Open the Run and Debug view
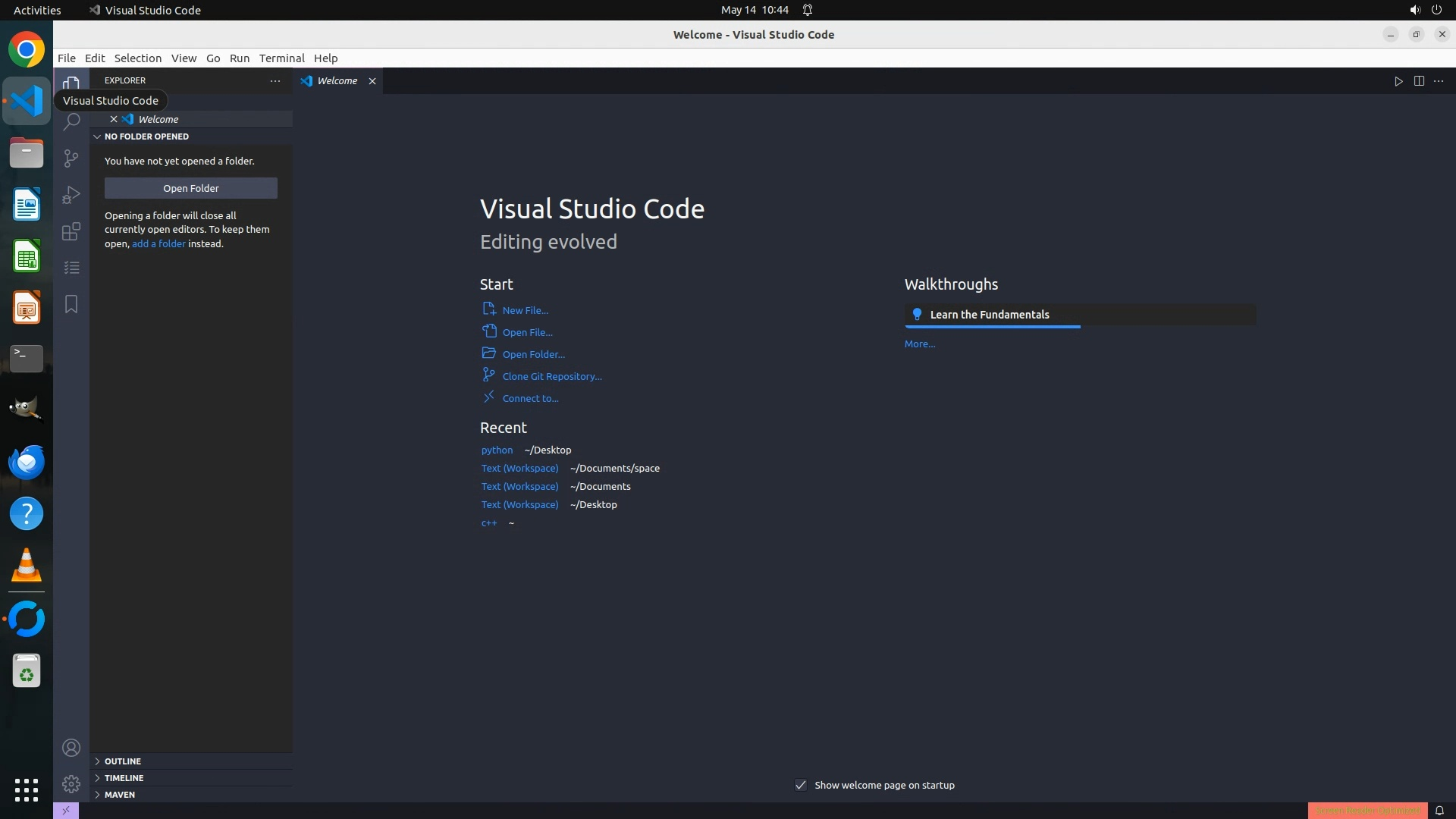 [x=71, y=195]
